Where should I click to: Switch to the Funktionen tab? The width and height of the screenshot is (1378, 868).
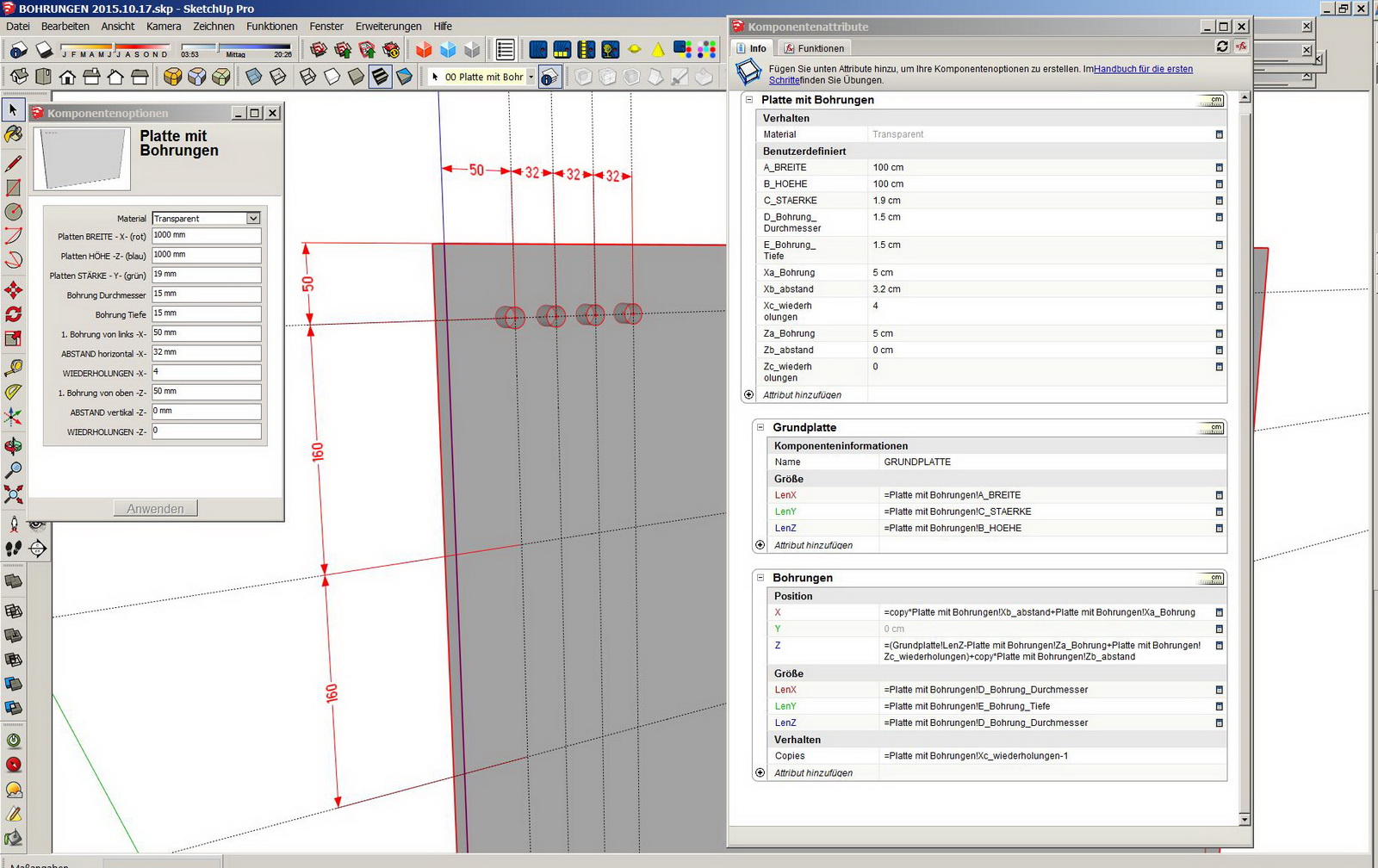(814, 48)
